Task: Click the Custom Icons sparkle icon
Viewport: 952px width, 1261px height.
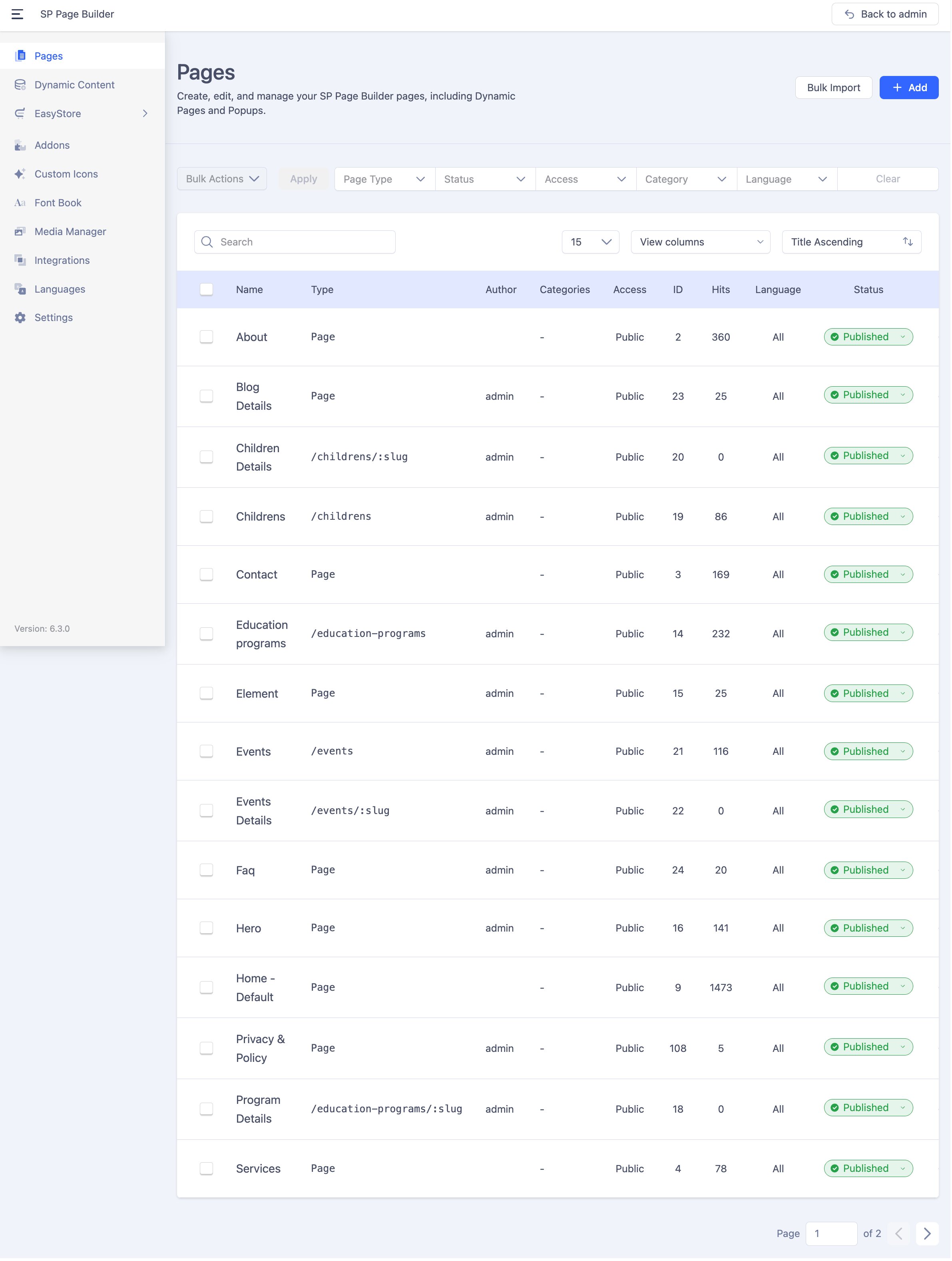Action: click(20, 174)
